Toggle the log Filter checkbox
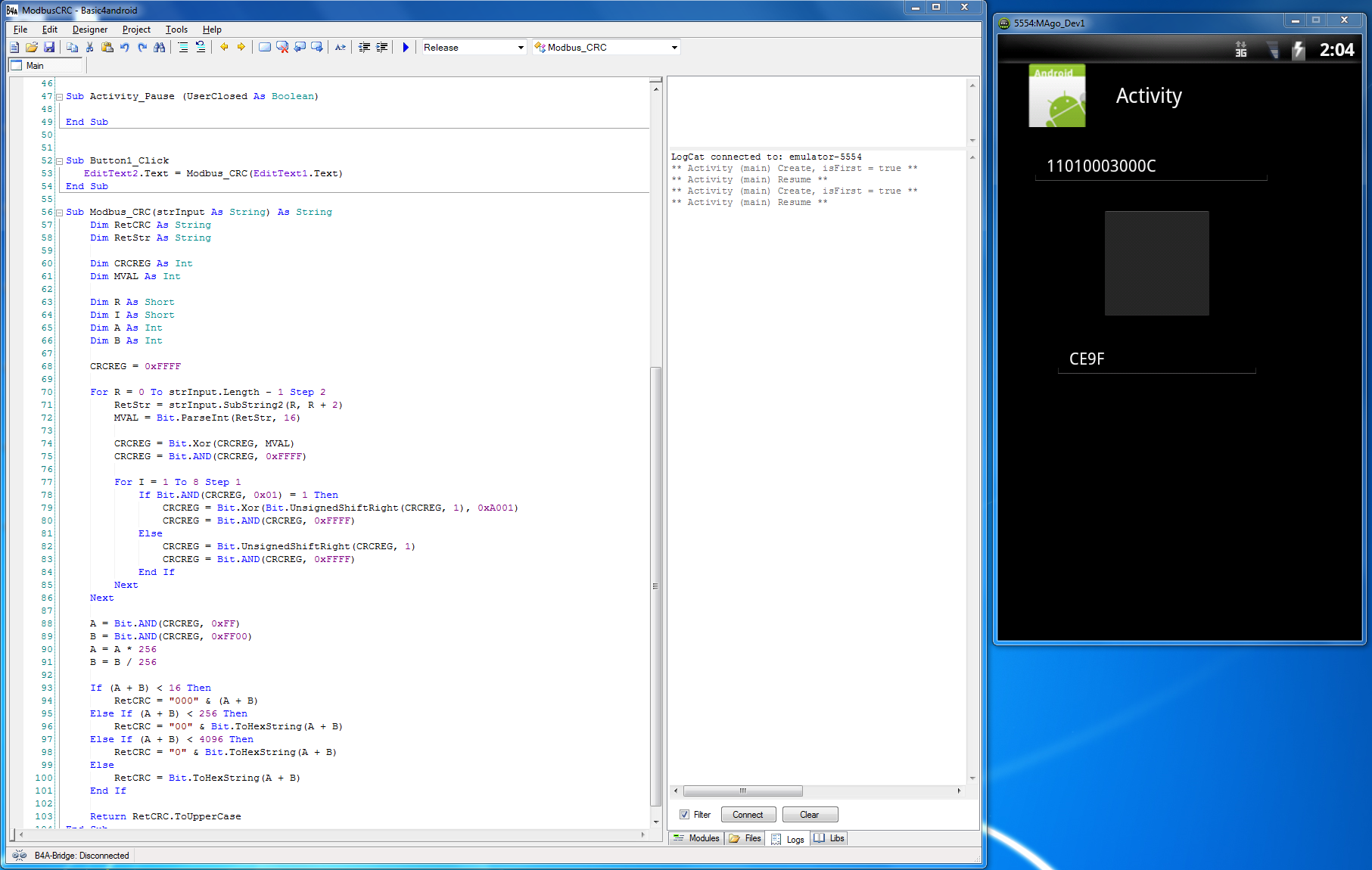Viewport: 1372px width, 870px height. pyautogui.click(x=684, y=815)
